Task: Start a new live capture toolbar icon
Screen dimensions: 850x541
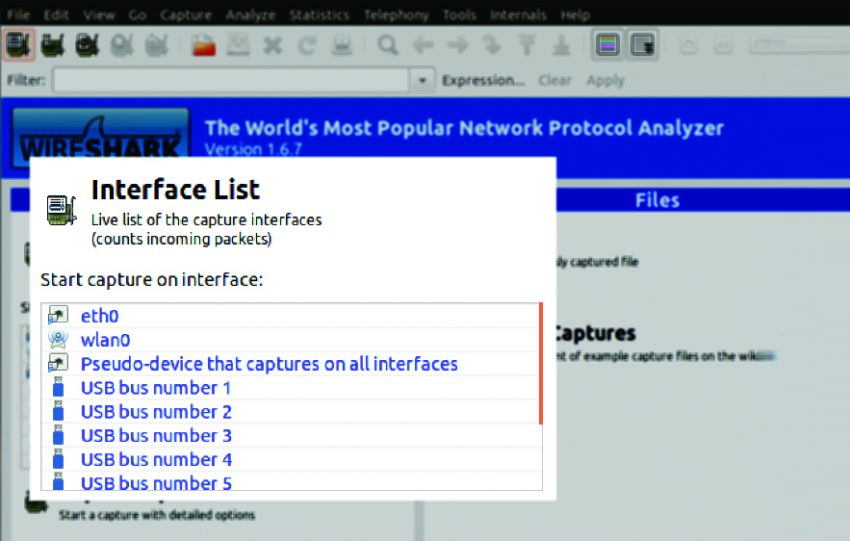Action: [88, 45]
